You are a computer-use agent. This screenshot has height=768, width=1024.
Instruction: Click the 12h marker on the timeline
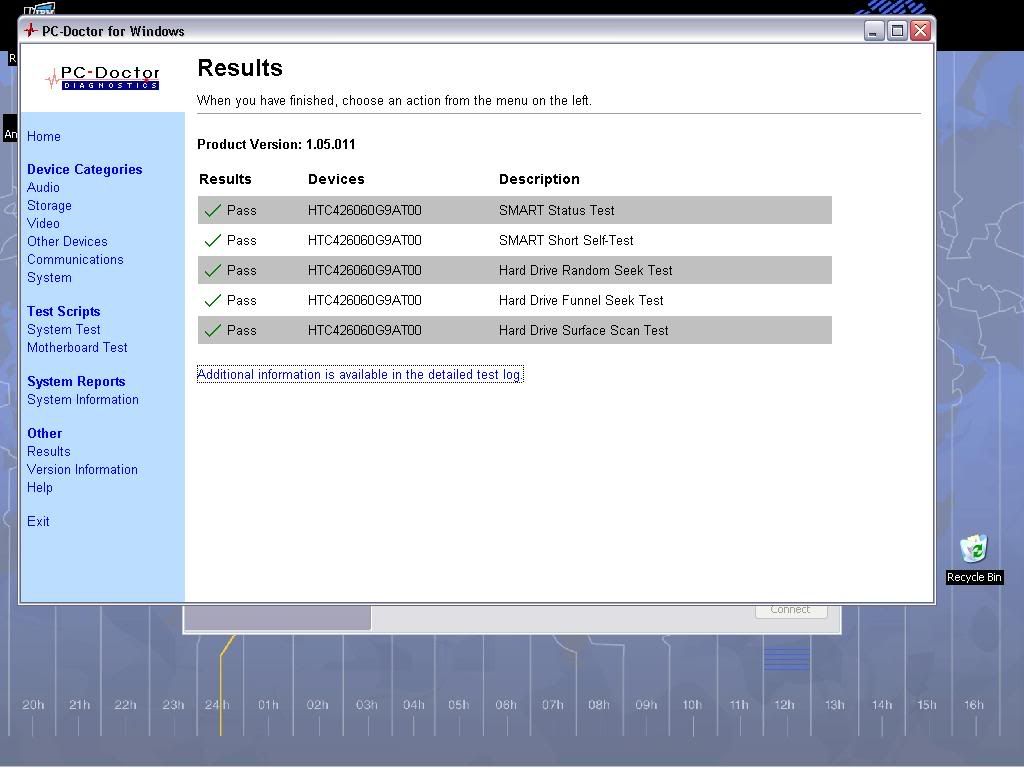point(784,705)
